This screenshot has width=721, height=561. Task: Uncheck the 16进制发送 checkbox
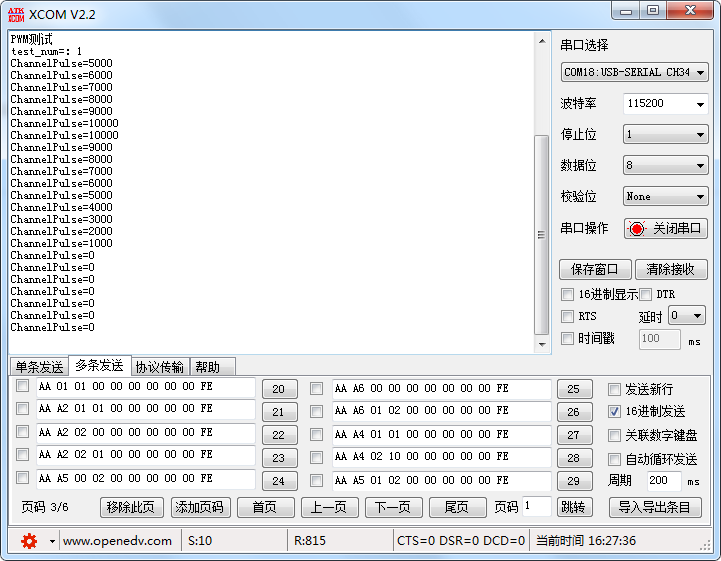614,412
